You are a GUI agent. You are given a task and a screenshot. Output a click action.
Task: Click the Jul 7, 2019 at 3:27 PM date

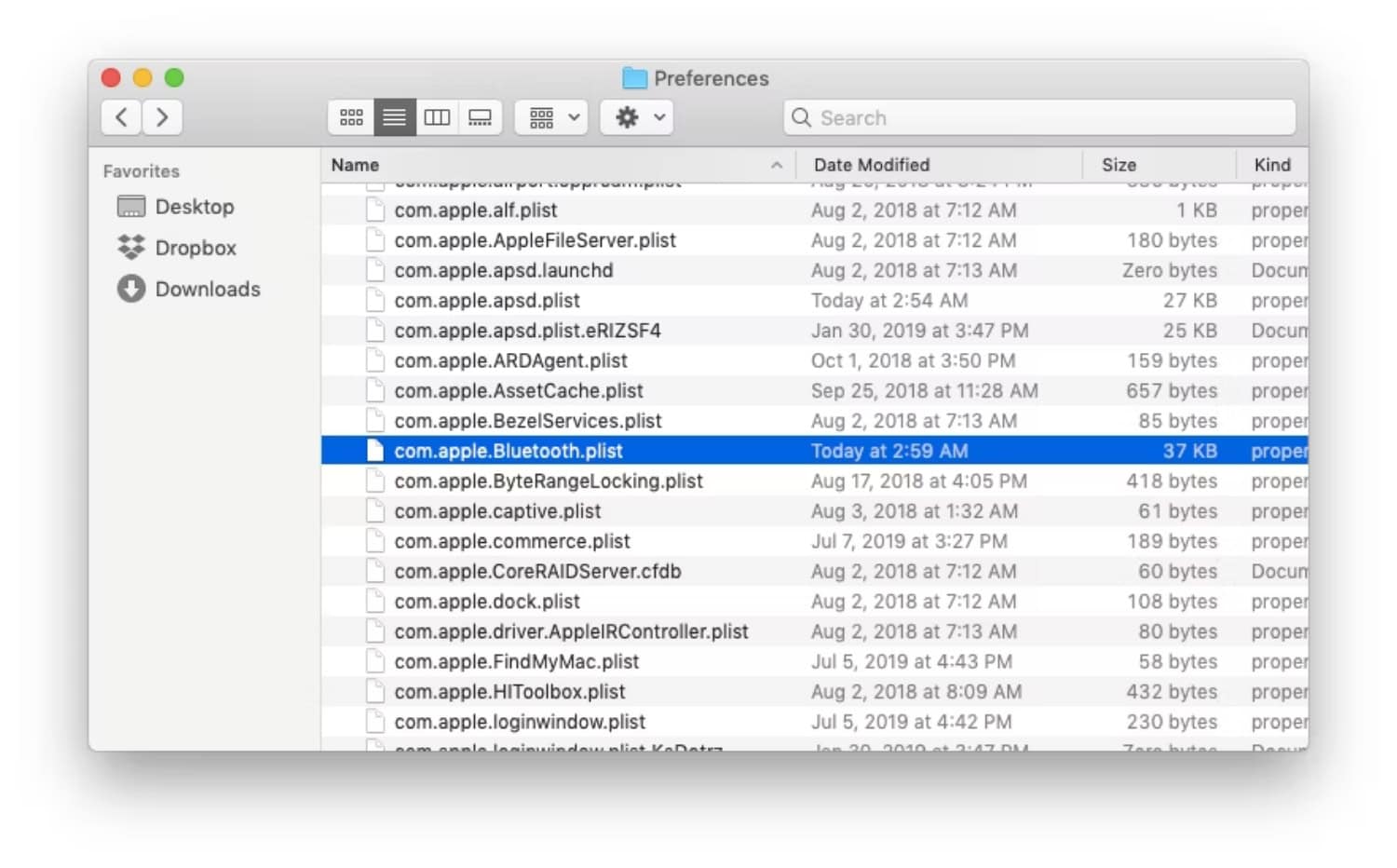click(909, 541)
